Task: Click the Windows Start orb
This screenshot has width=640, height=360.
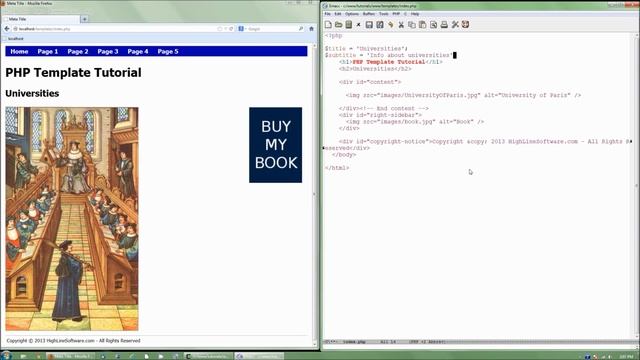Action: coord(6,356)
